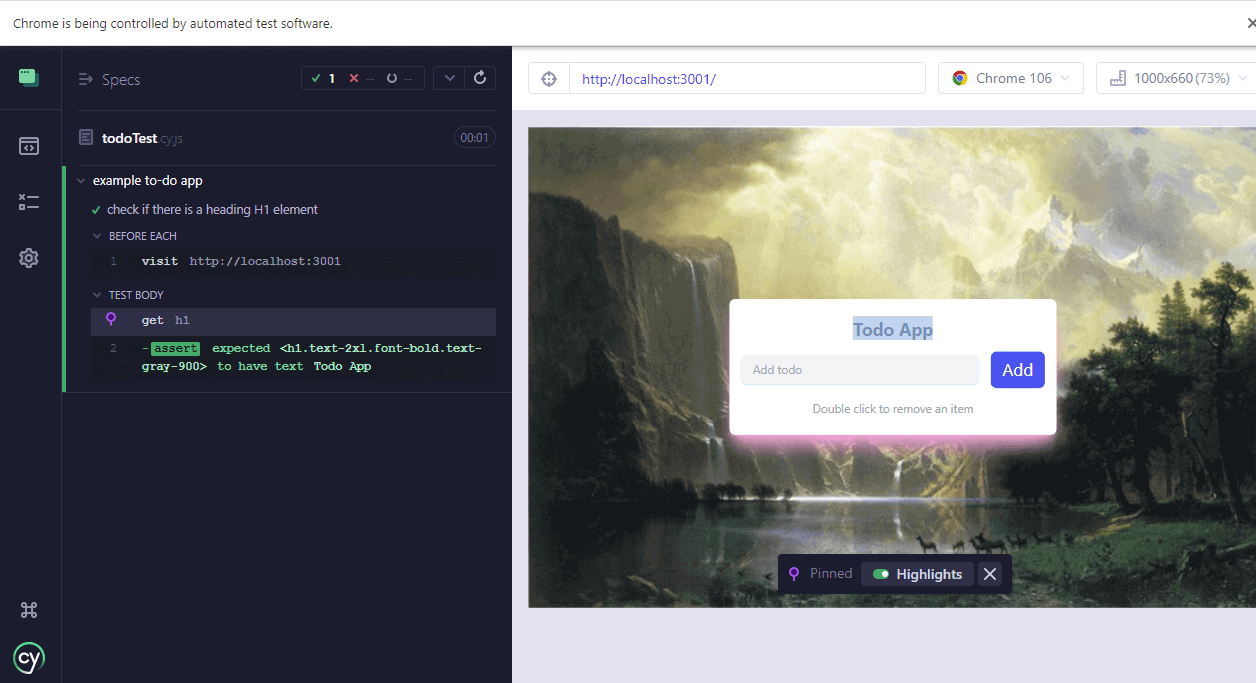Screen dimensions: 1256x683
Task: Collapse the TEST BODY section
Action: tap(98, 295)
